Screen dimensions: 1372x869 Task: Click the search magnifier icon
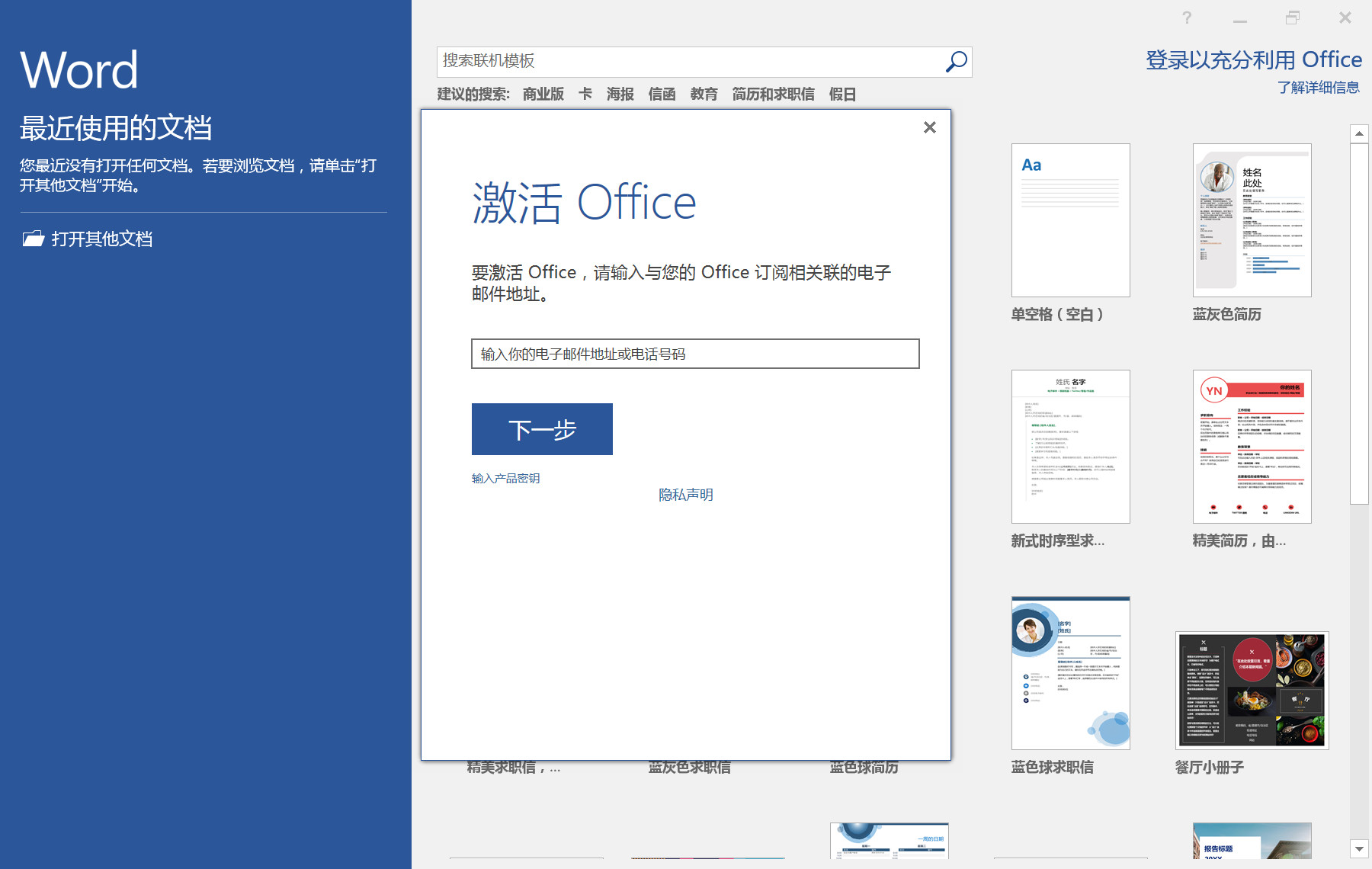956,62
